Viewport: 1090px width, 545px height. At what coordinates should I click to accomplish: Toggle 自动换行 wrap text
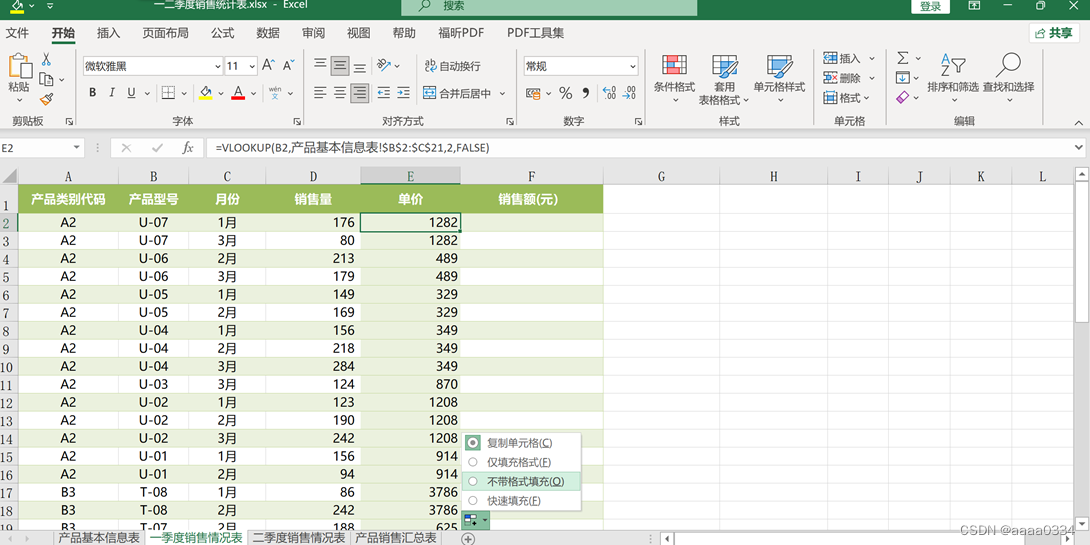453,66
